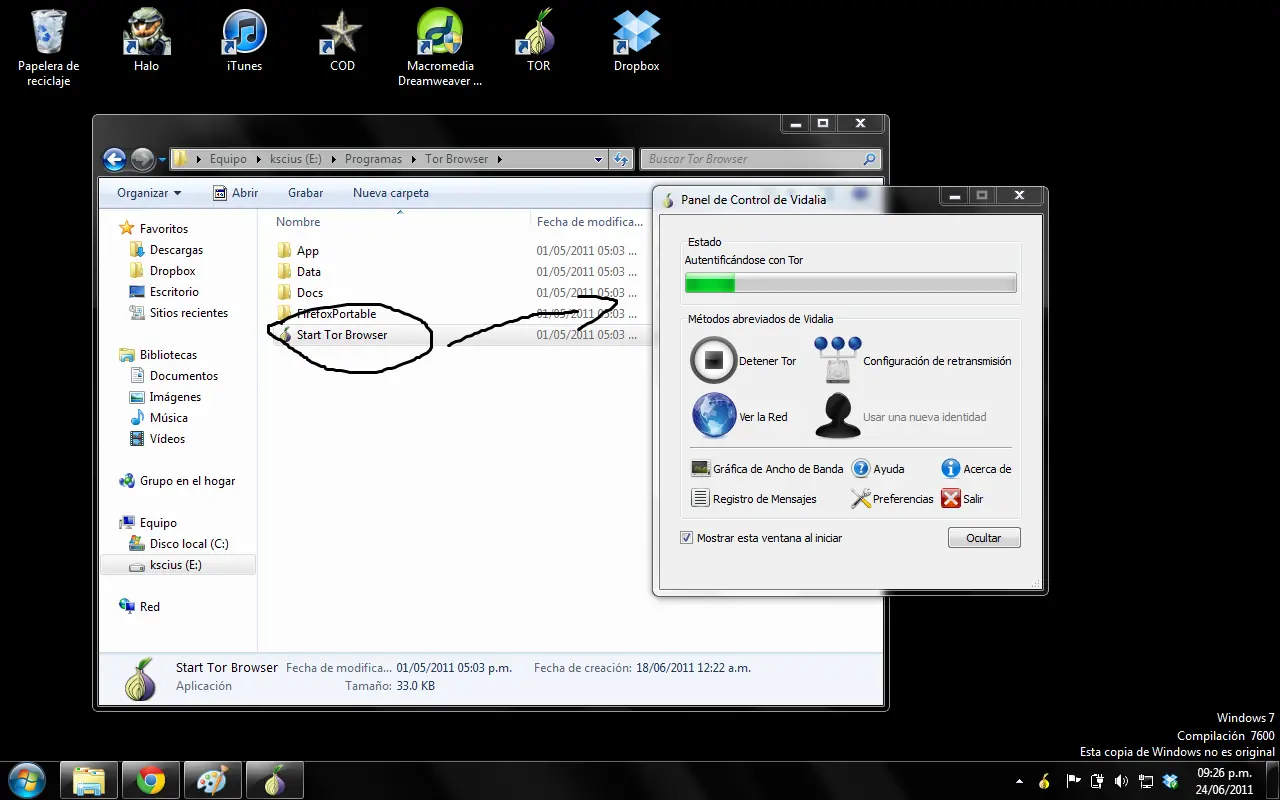
Task: Open Acerca de info icon
Action: tap(951, 468)
